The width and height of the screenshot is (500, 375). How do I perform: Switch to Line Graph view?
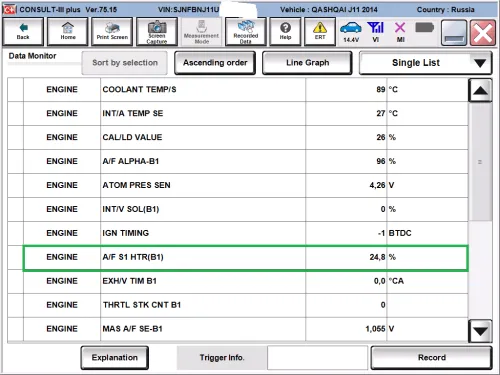pos(307,63)
